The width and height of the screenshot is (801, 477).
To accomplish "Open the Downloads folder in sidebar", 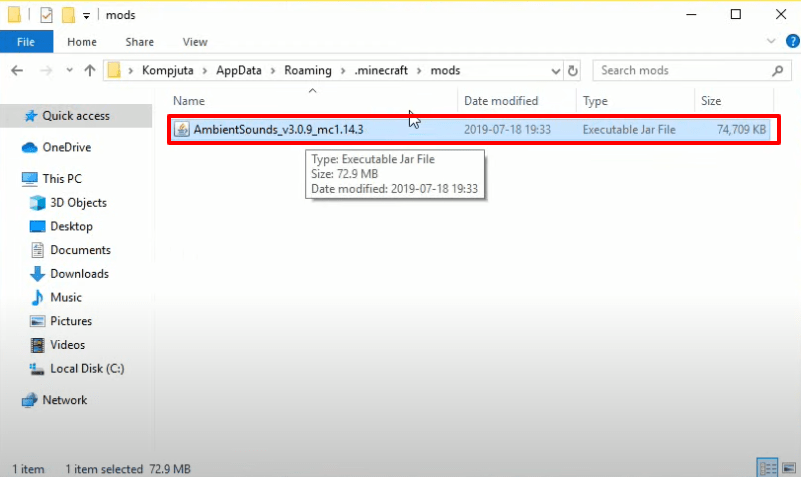I will [x=79, y=274].
